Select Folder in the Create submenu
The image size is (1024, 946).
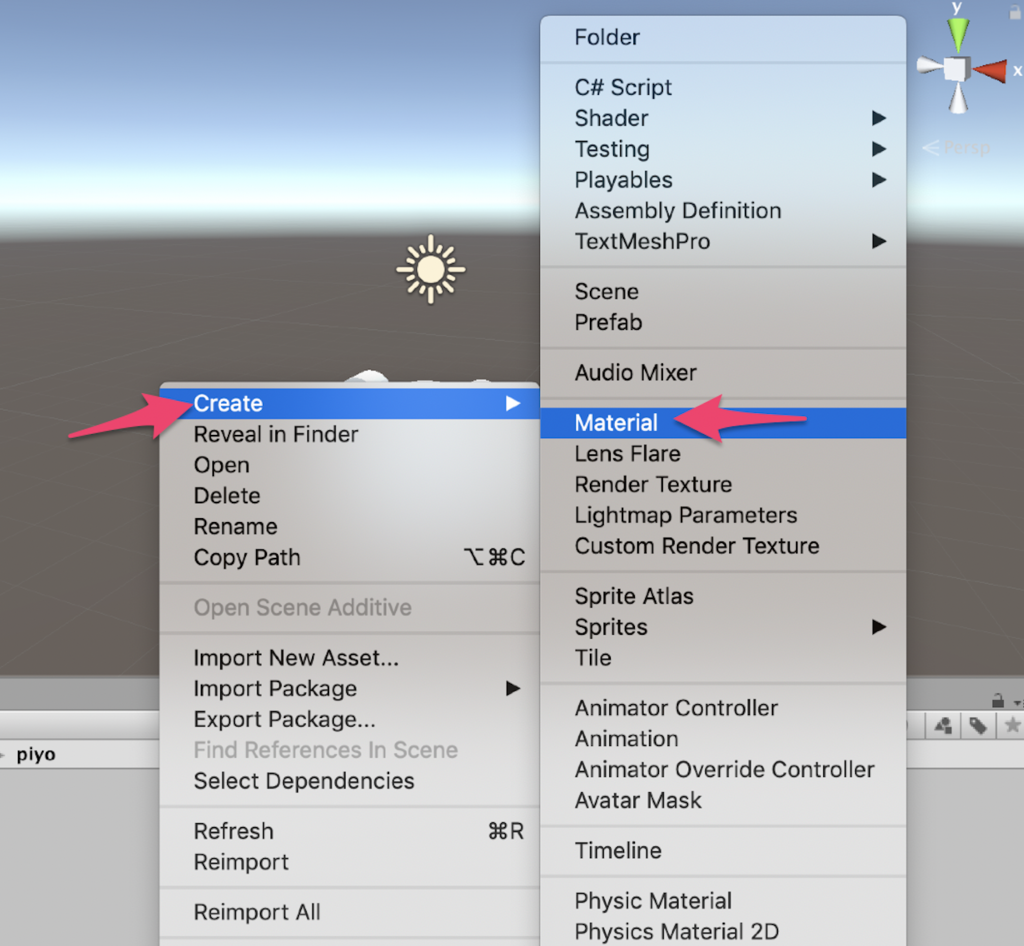(723, 37)
